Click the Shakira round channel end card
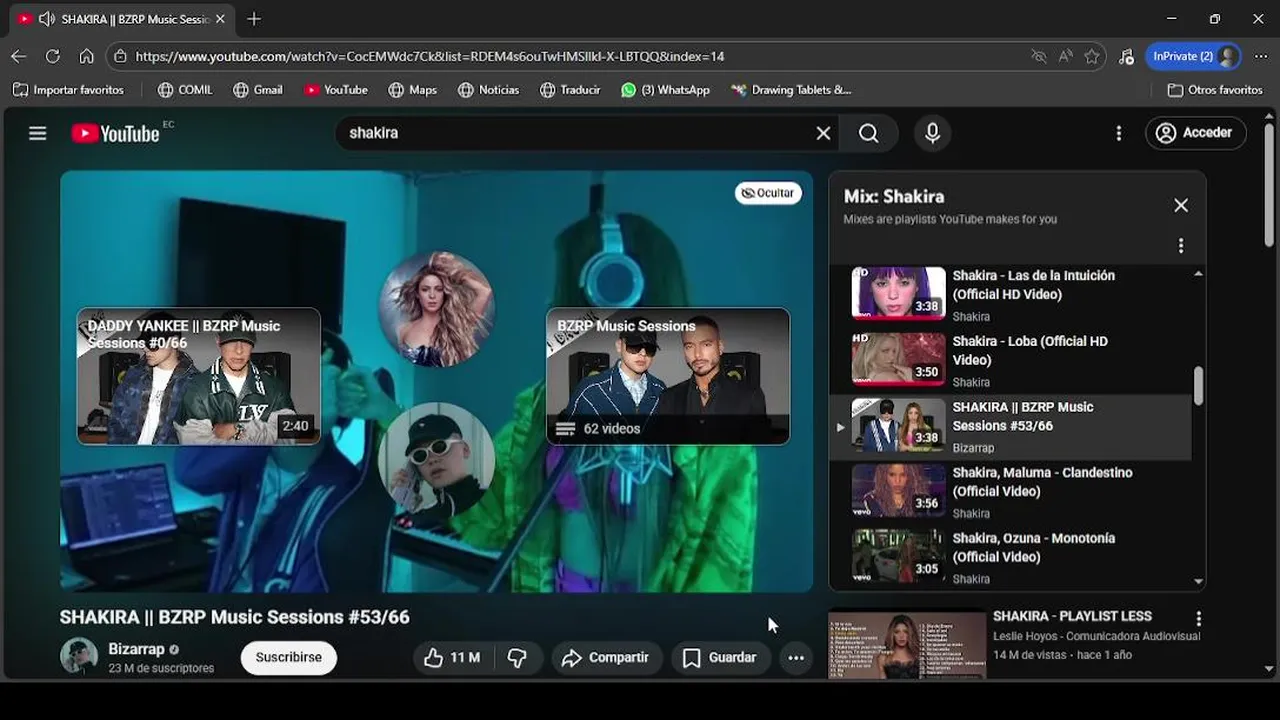Viewport: 1280px width, 720px height. (436, 309)
